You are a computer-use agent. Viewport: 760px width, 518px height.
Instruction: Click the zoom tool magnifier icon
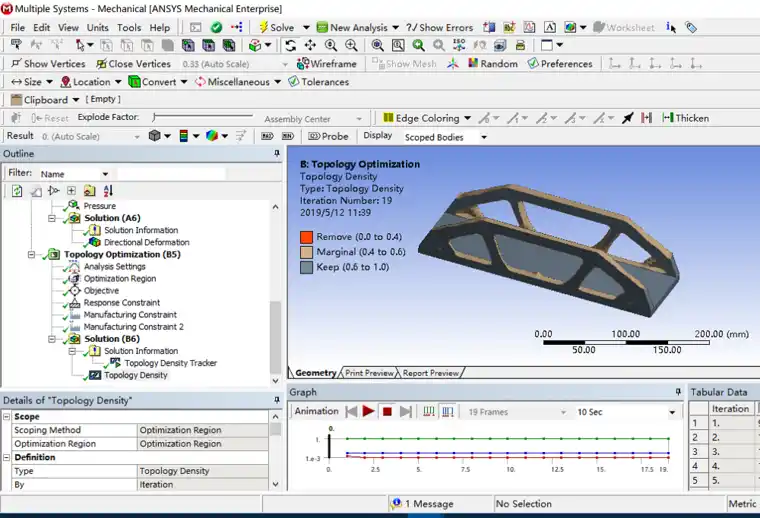pyautogui.click(x=331, y=46)
